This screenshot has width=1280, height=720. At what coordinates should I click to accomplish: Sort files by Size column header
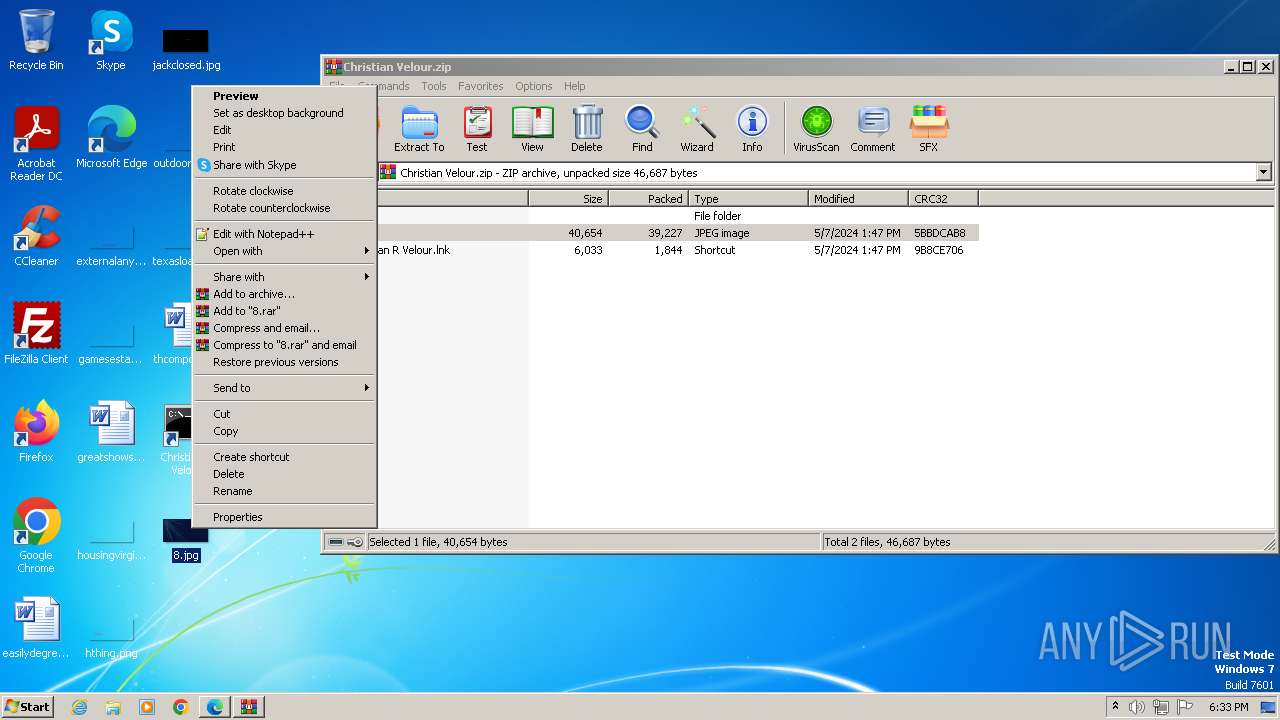pos(568,199)
